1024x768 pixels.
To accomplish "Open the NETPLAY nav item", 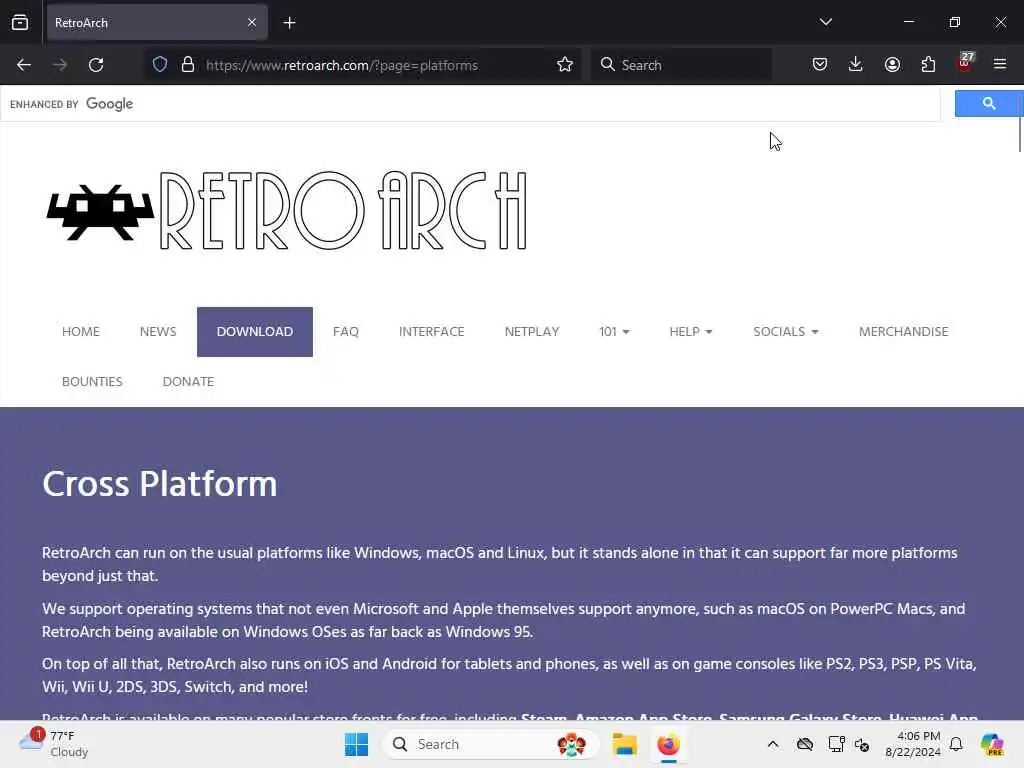I will [532, 332].
